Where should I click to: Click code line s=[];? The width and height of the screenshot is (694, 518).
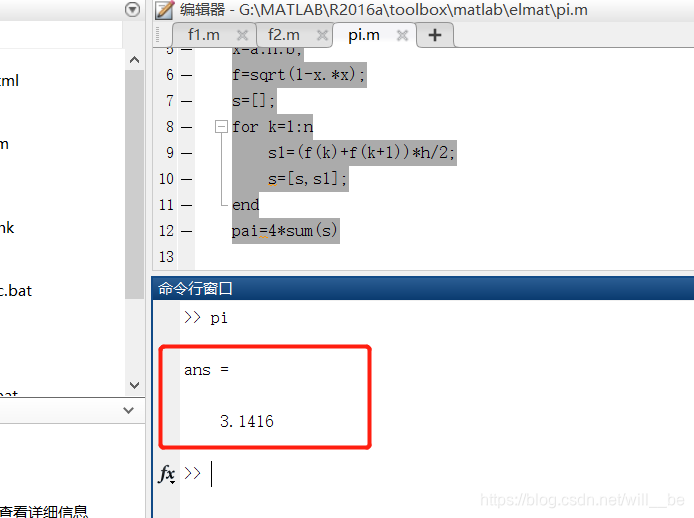[254, 101]
